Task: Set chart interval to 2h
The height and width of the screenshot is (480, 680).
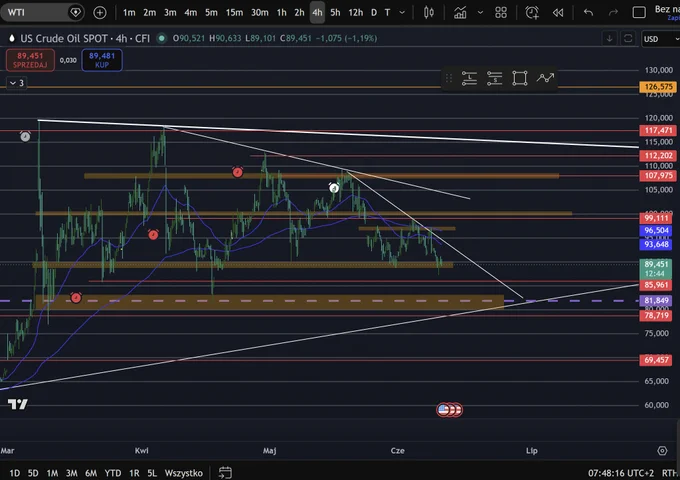Action: pos(299,13)
